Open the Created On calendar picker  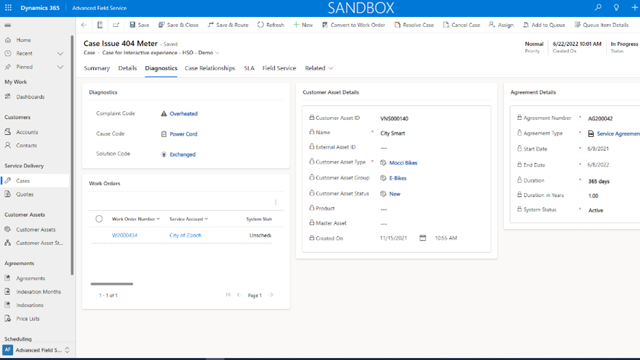pyautogui.click(x=422, y=238)
